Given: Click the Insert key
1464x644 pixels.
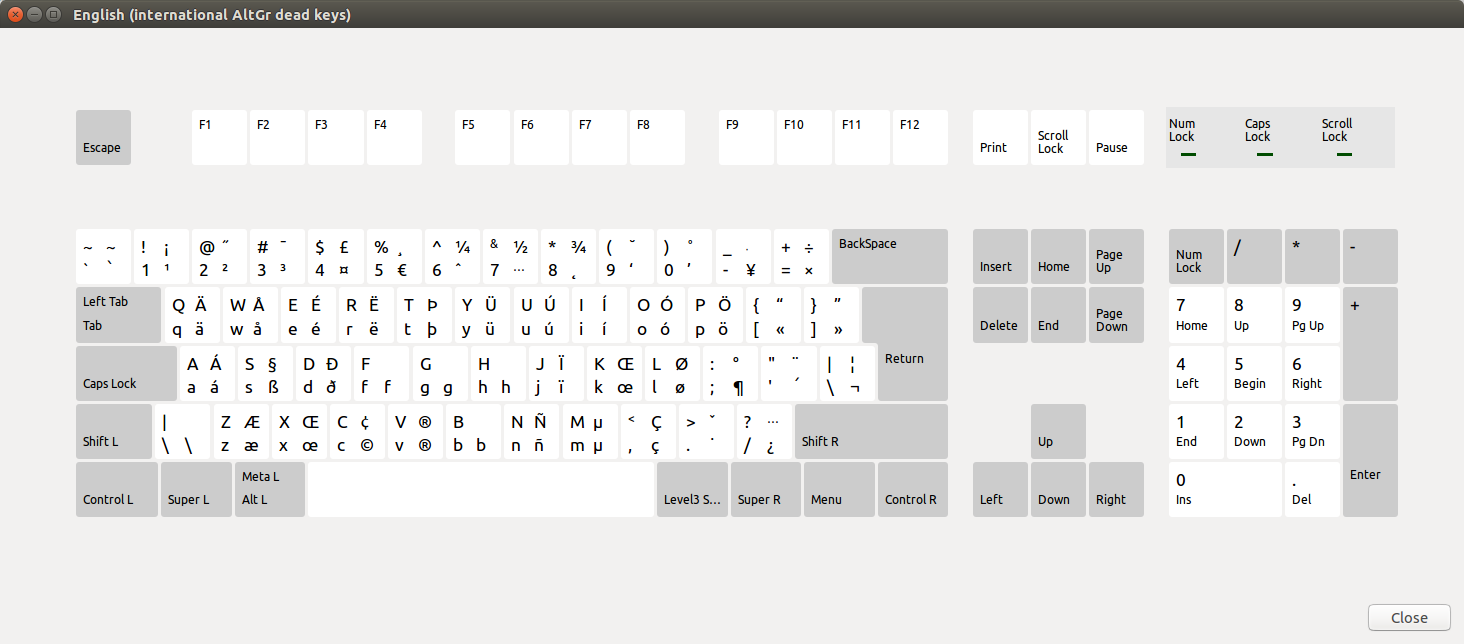Looking at the screenshot, I should tap(1000, 256).
